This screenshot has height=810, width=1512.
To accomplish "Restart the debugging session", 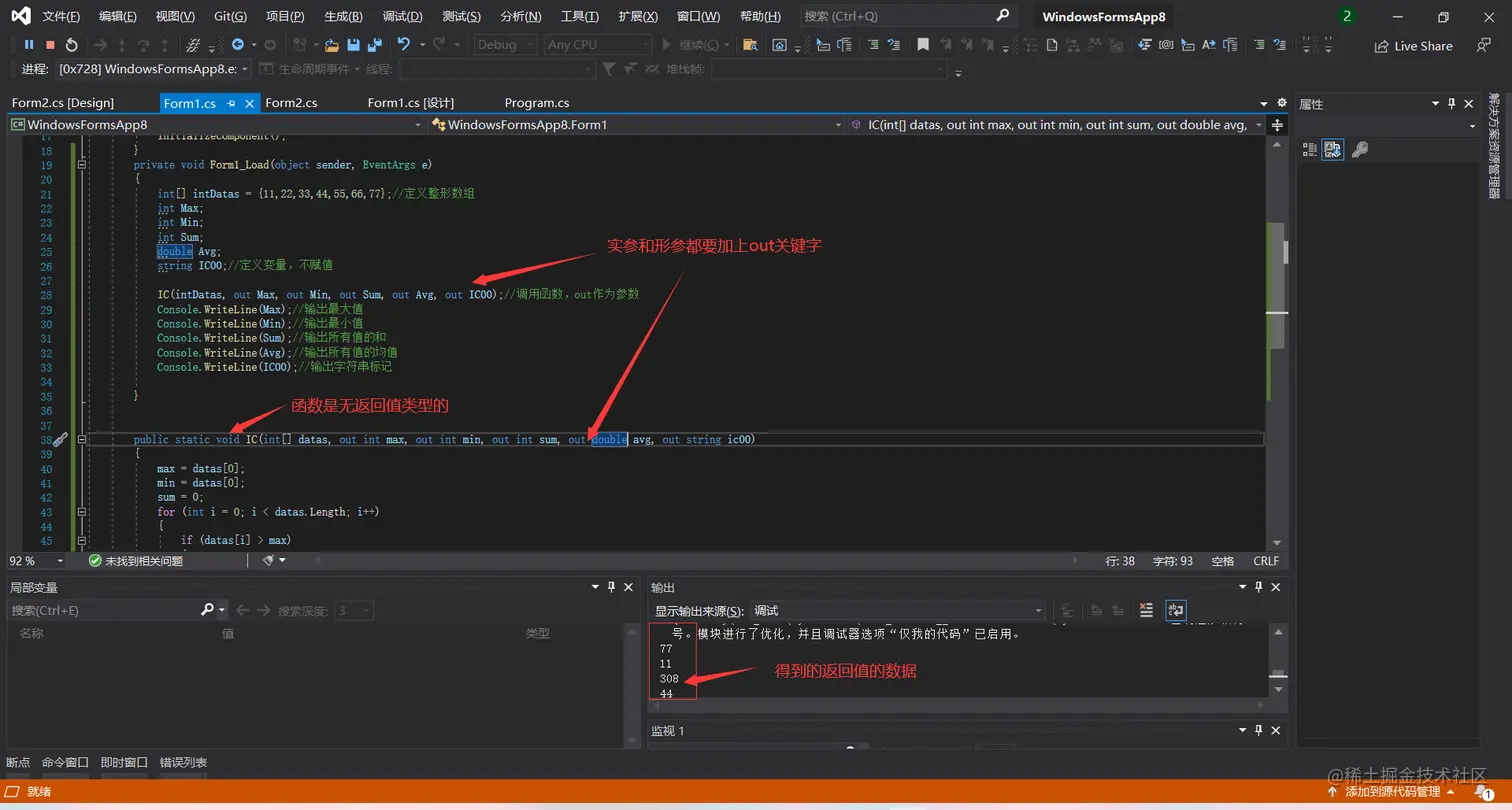I will pyautogui.click(x=72, y=45).
